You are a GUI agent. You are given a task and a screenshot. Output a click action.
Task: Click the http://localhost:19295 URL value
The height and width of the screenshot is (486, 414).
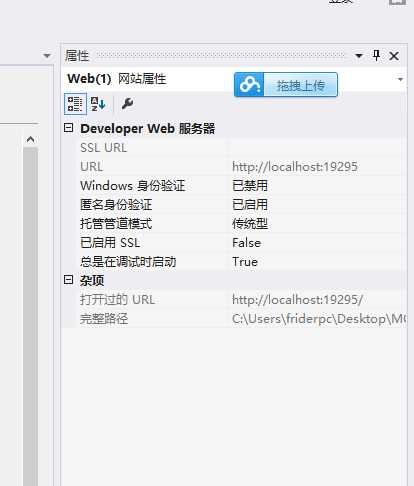(295, 166)
